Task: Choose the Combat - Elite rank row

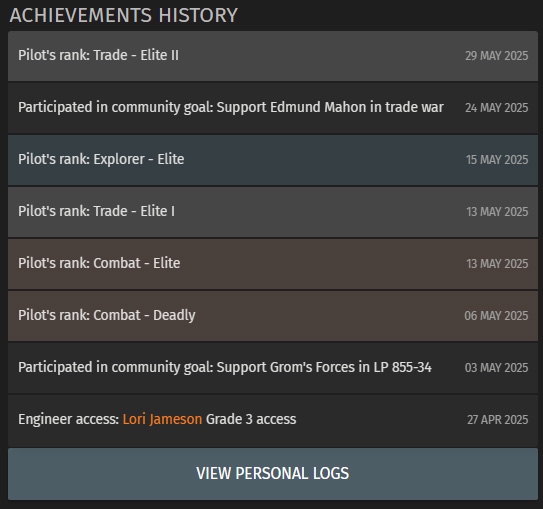Action: click(x=273, y=264)
